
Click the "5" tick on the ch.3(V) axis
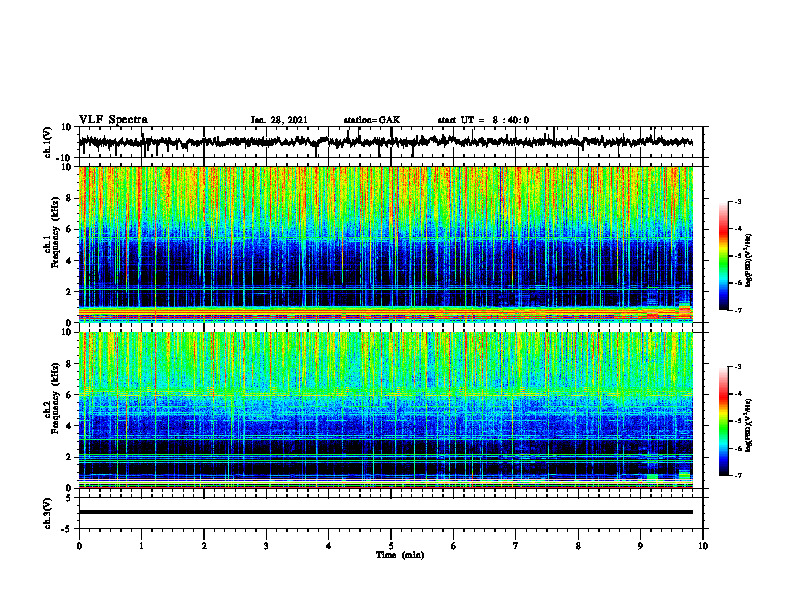69,498
